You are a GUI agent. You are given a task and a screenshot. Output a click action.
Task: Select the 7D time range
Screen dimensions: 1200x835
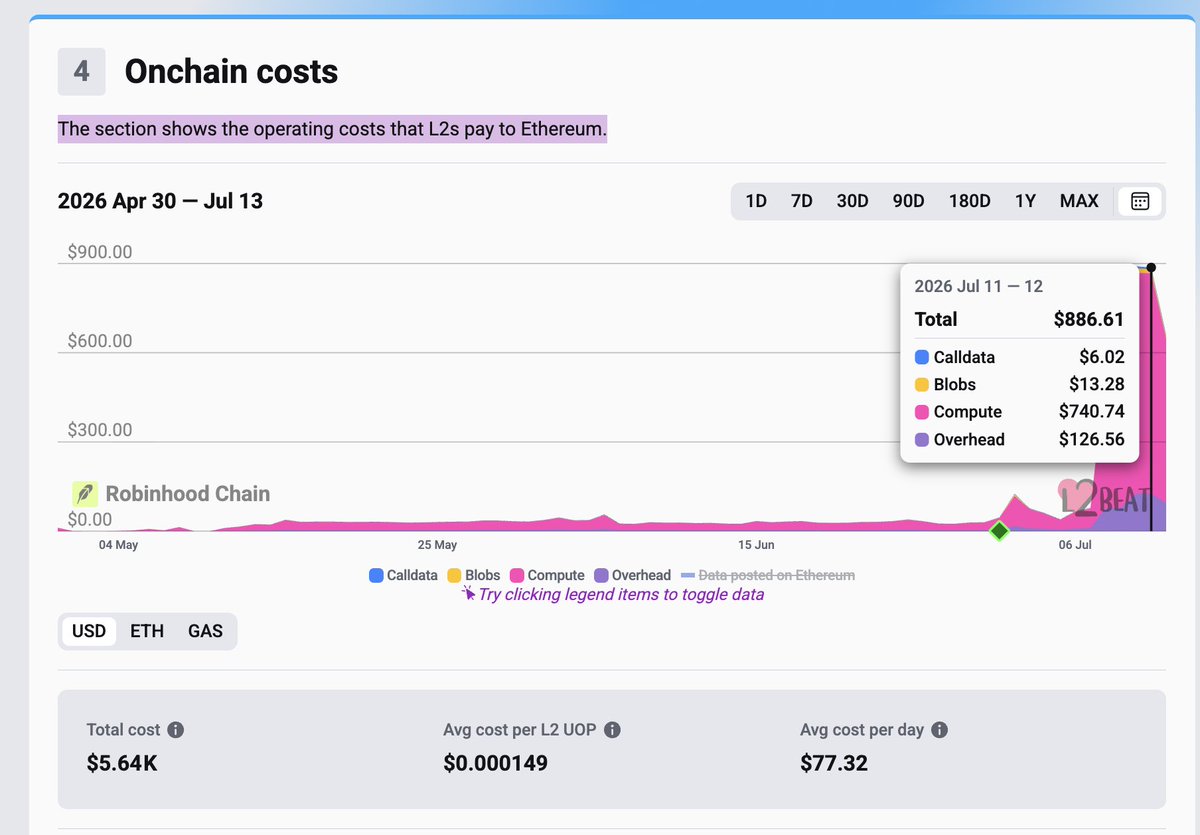click(802, 201)
